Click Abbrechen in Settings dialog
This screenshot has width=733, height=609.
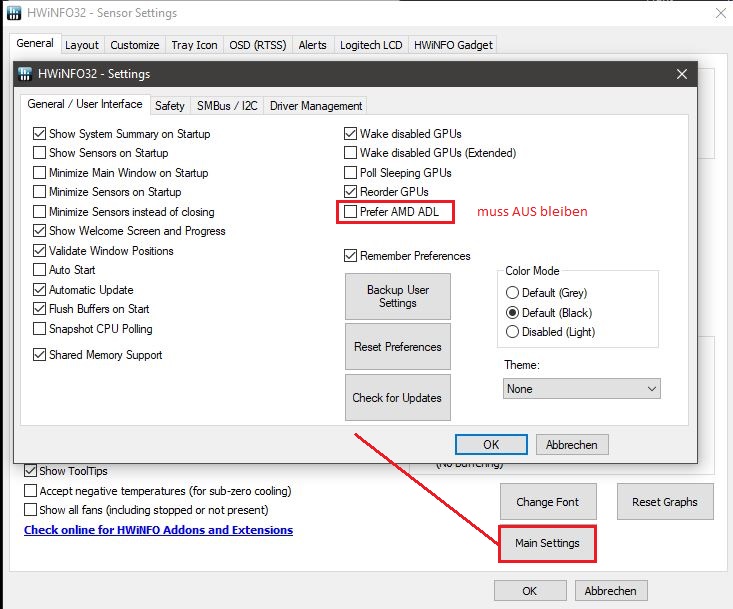pyautogui.click(x=572, y=444)
